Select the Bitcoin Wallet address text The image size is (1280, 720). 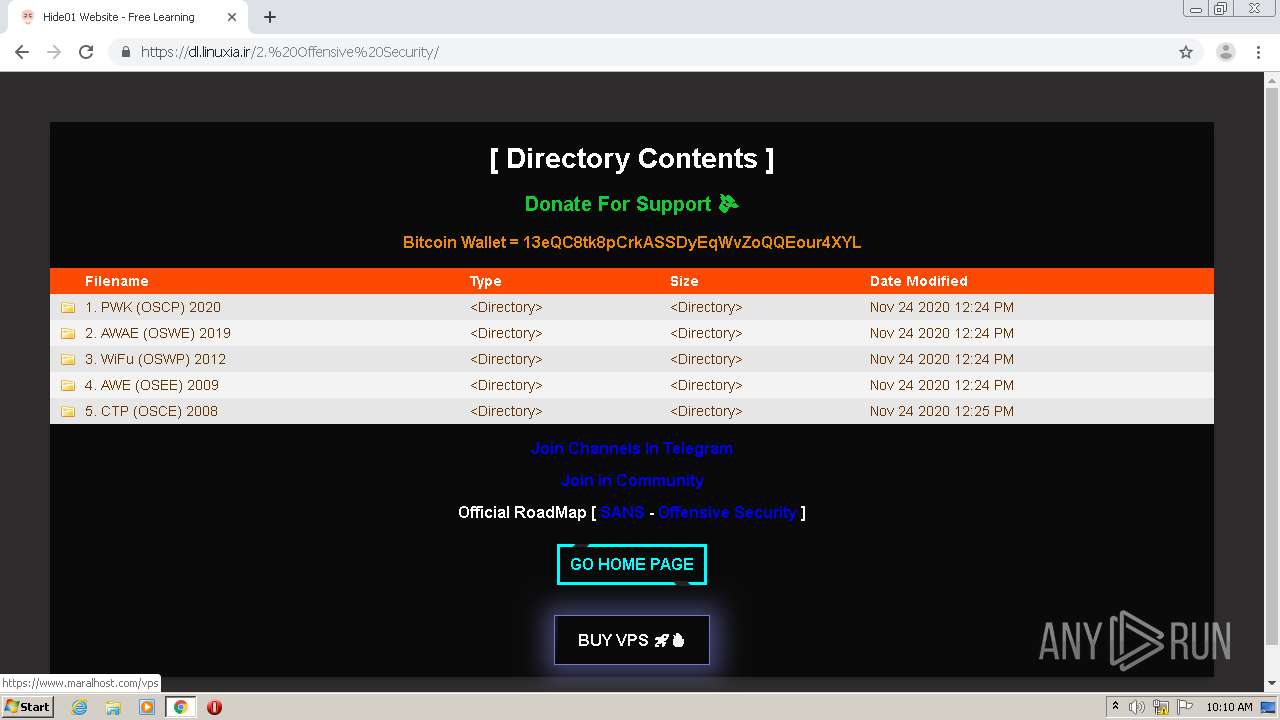(692, 242)
